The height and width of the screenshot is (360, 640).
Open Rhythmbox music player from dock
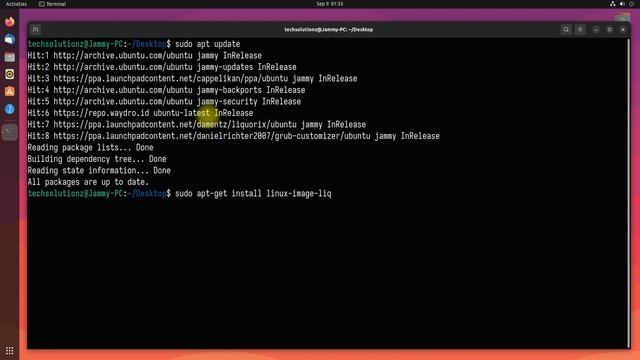(9, 74)
